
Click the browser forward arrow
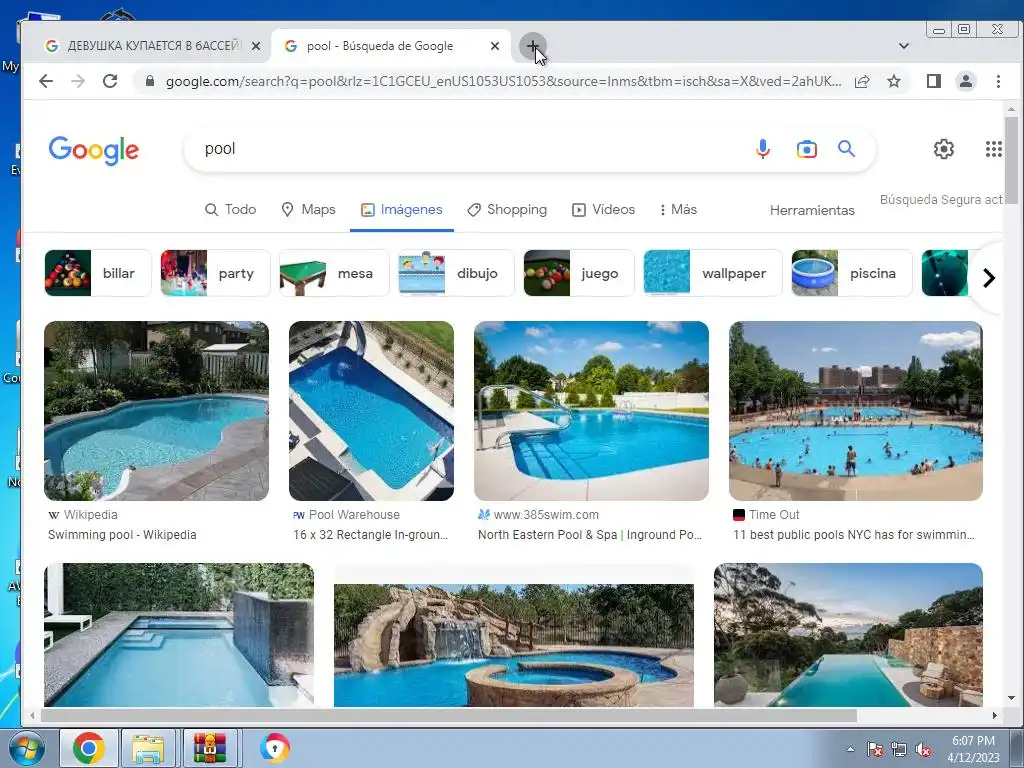click(x=78, y=81)
